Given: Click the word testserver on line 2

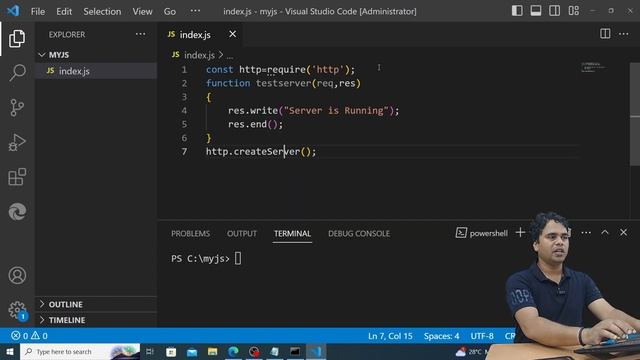Looking at the screenshot, I should (x=283, y=83).
